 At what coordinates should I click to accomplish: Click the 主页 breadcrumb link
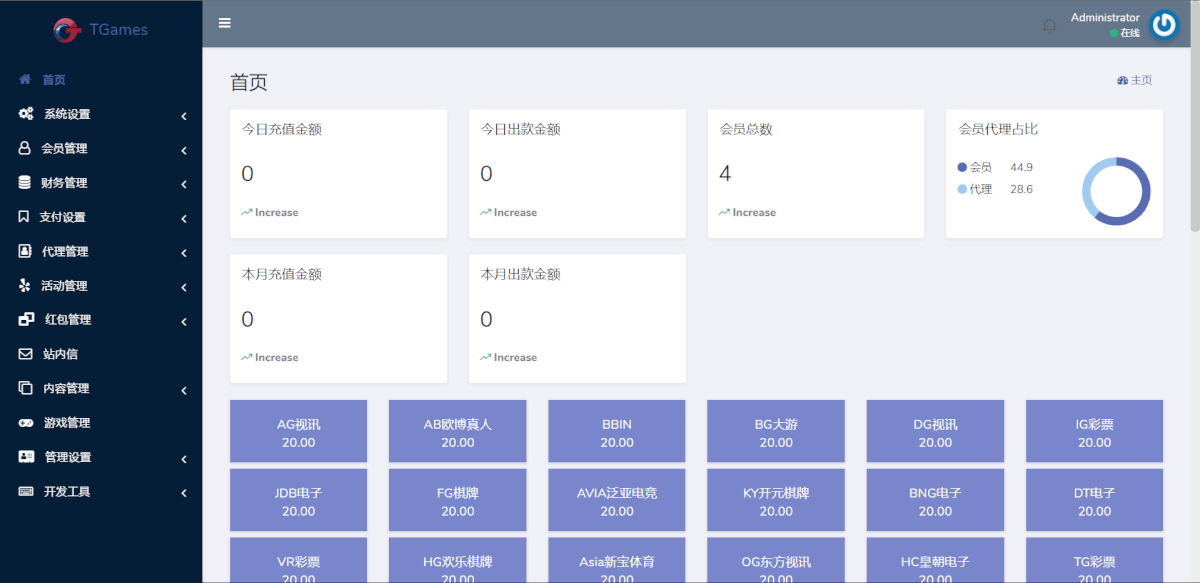[x=1135, y=80]
